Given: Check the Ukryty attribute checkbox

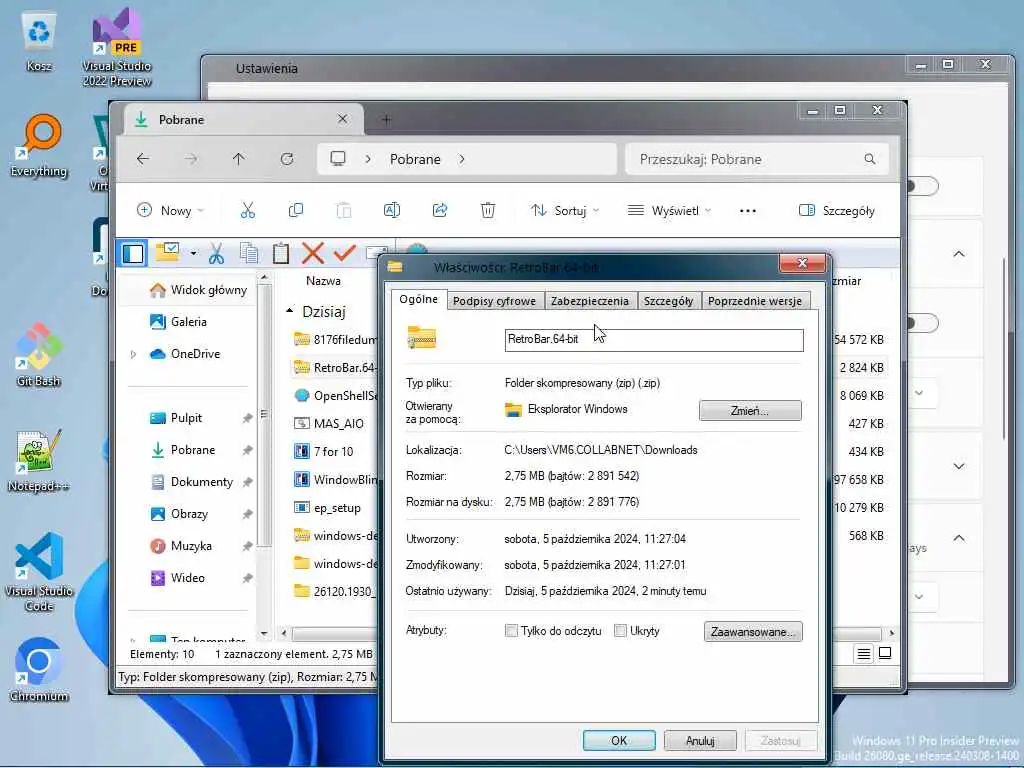Looking at the screenshot, I should pyautogui.click(x=620, y=631).
